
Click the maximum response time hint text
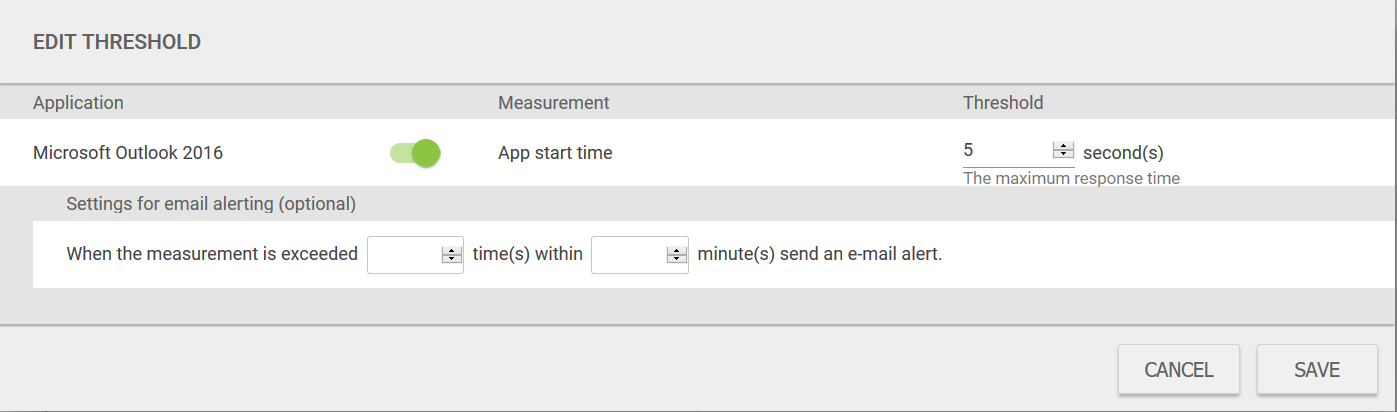coord(1071,179)
